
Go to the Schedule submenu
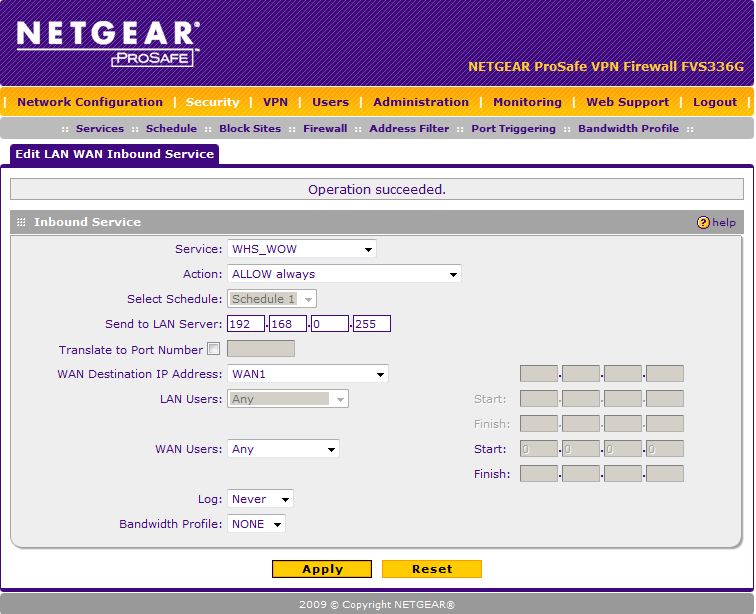172,128
